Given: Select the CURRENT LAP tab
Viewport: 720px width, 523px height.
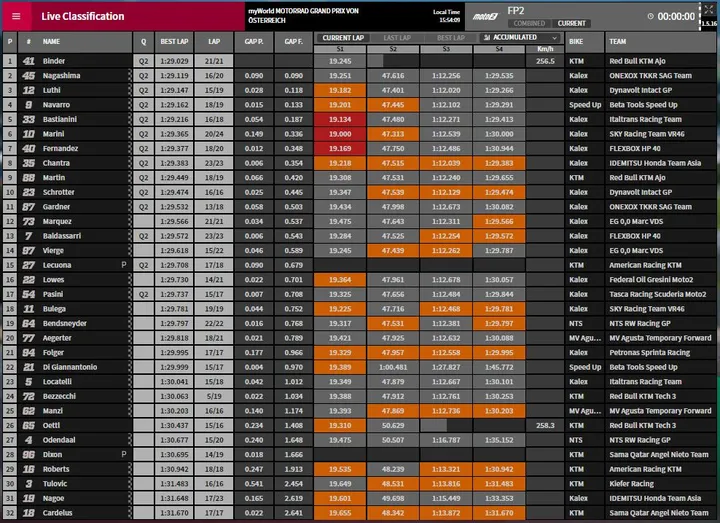Looking at the screenshot, I should tap(343, 38).
